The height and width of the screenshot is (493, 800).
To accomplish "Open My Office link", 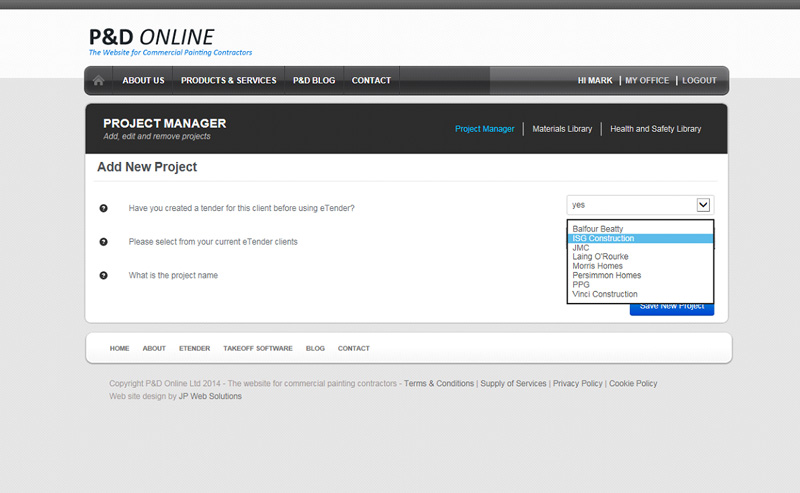I will pos(647,80).
